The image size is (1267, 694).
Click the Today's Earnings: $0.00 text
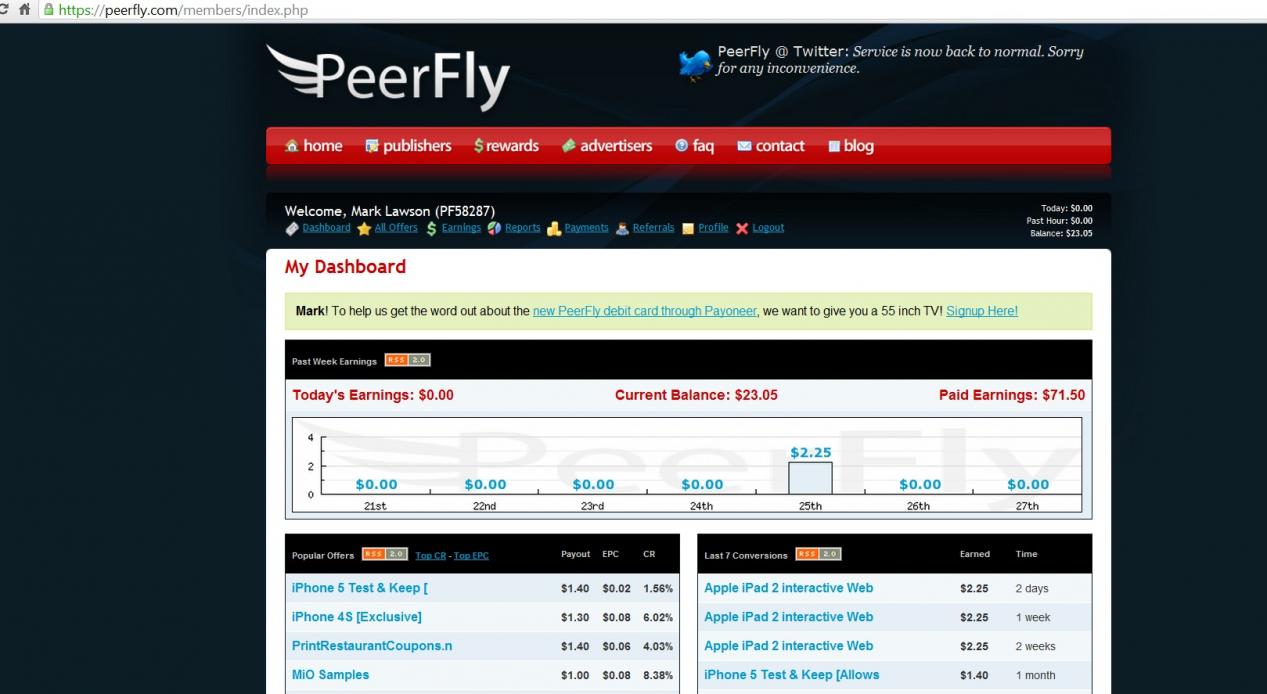point(373,395)
